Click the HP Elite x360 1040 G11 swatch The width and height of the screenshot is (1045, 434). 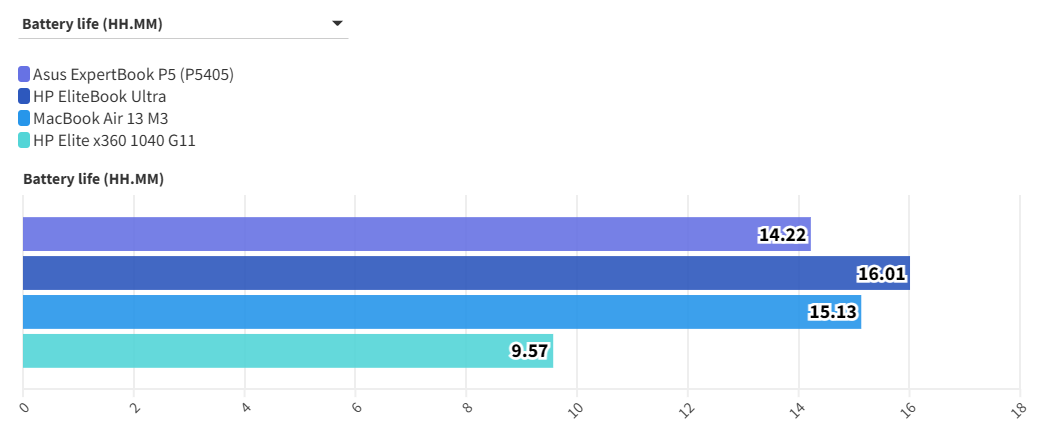tap(24, 141)
